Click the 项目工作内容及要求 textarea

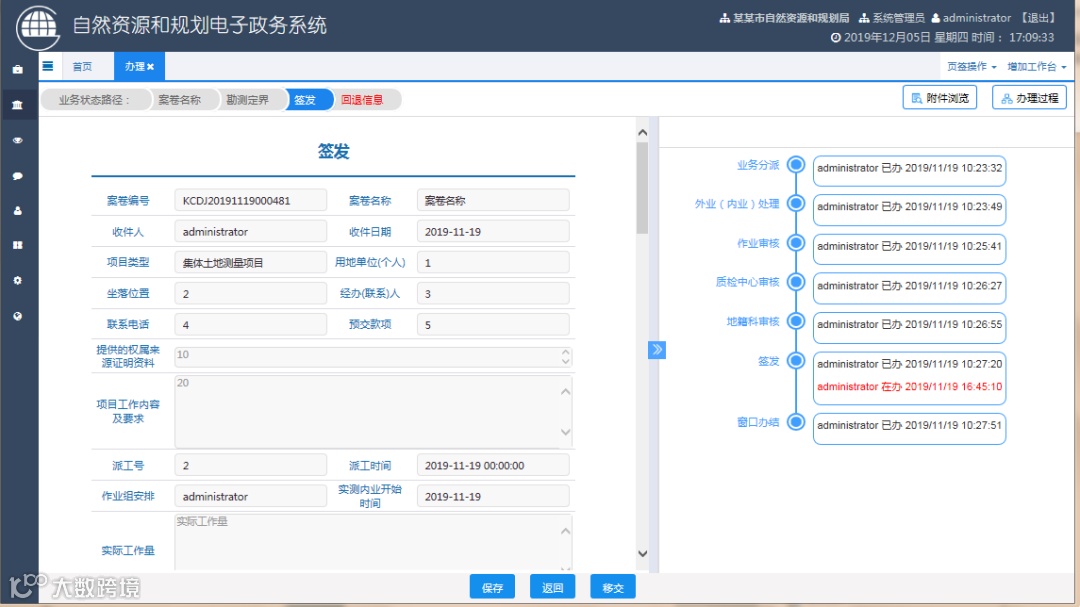pos(373,411)
